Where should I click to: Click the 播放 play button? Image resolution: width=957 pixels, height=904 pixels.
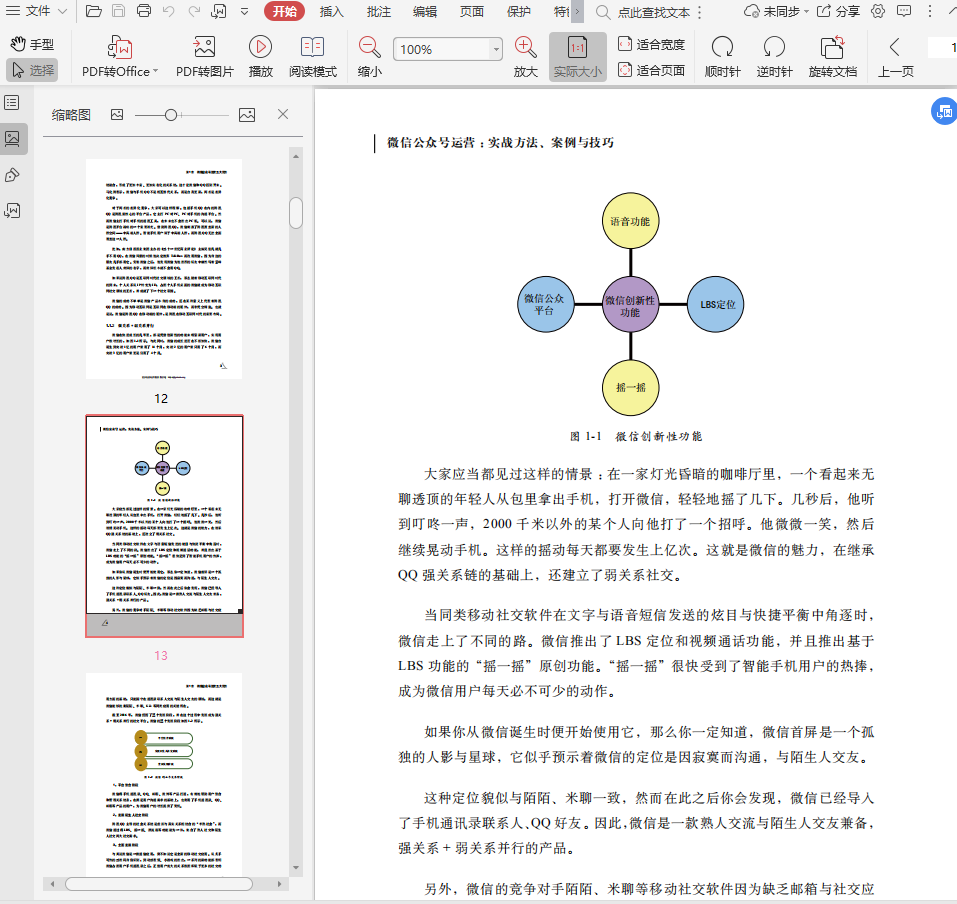(261, 57)
